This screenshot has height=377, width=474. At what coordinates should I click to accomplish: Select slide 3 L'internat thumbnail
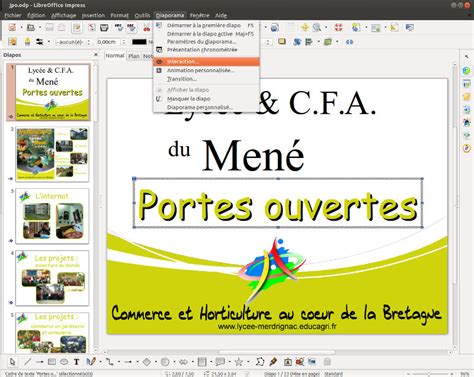[53, 216]
